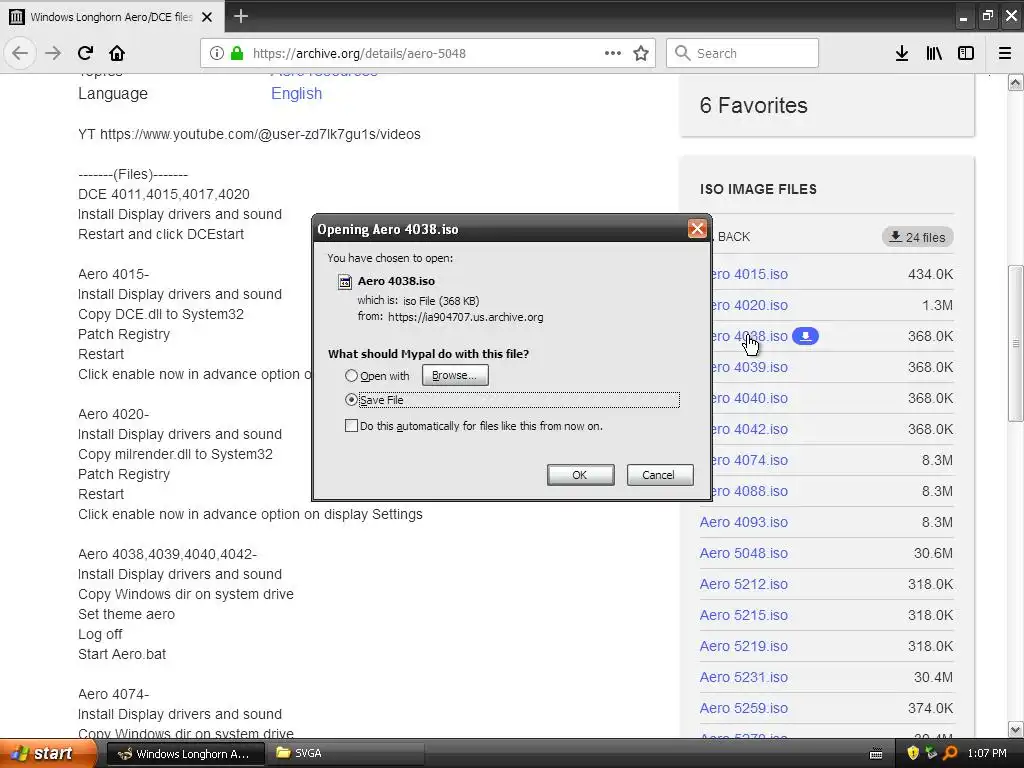Bookmark this page with the star

pyautogui.click(x=641, y=54)
